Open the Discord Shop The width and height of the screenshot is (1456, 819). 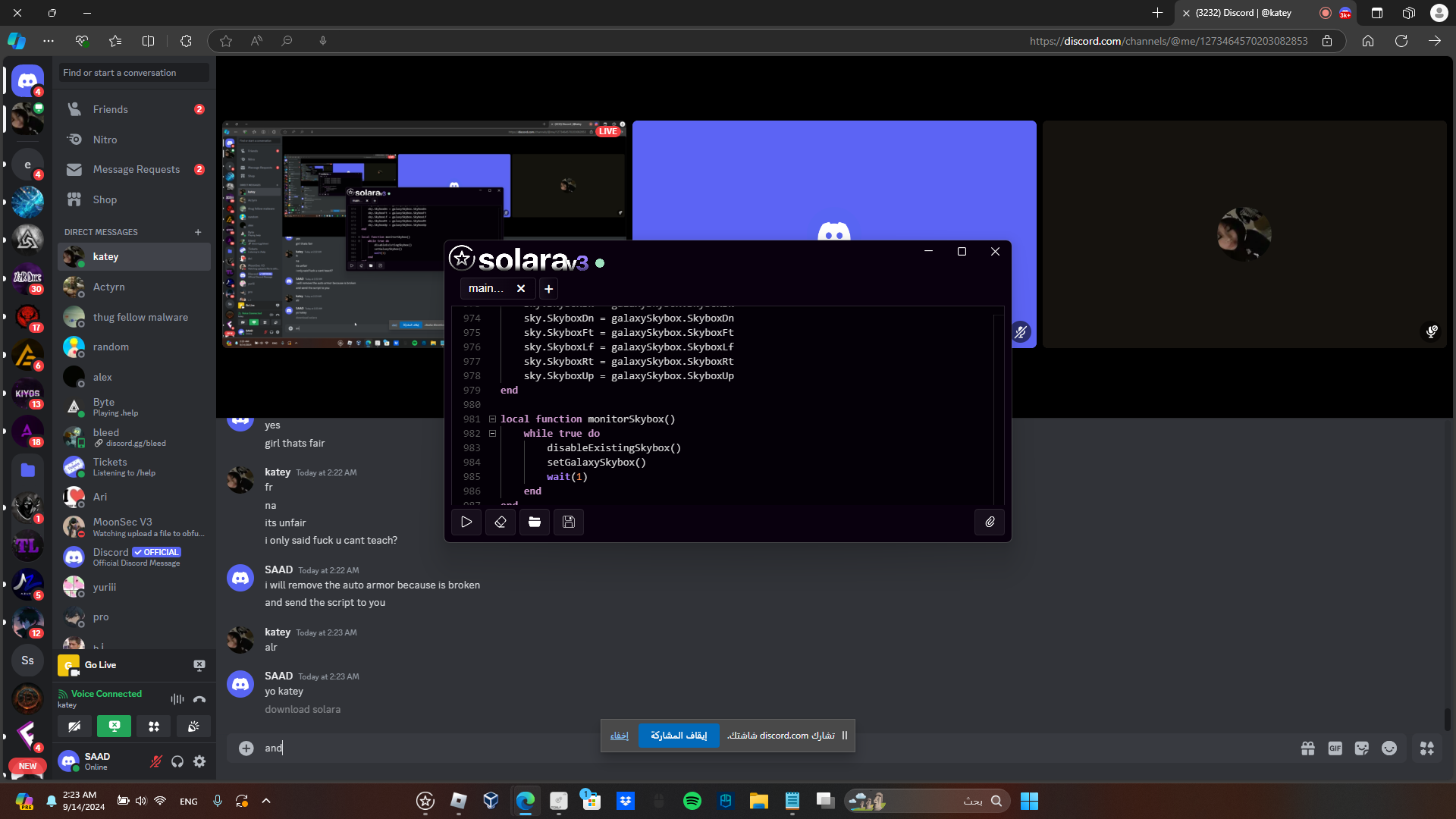pyautogui.click(x=134, y=199)
